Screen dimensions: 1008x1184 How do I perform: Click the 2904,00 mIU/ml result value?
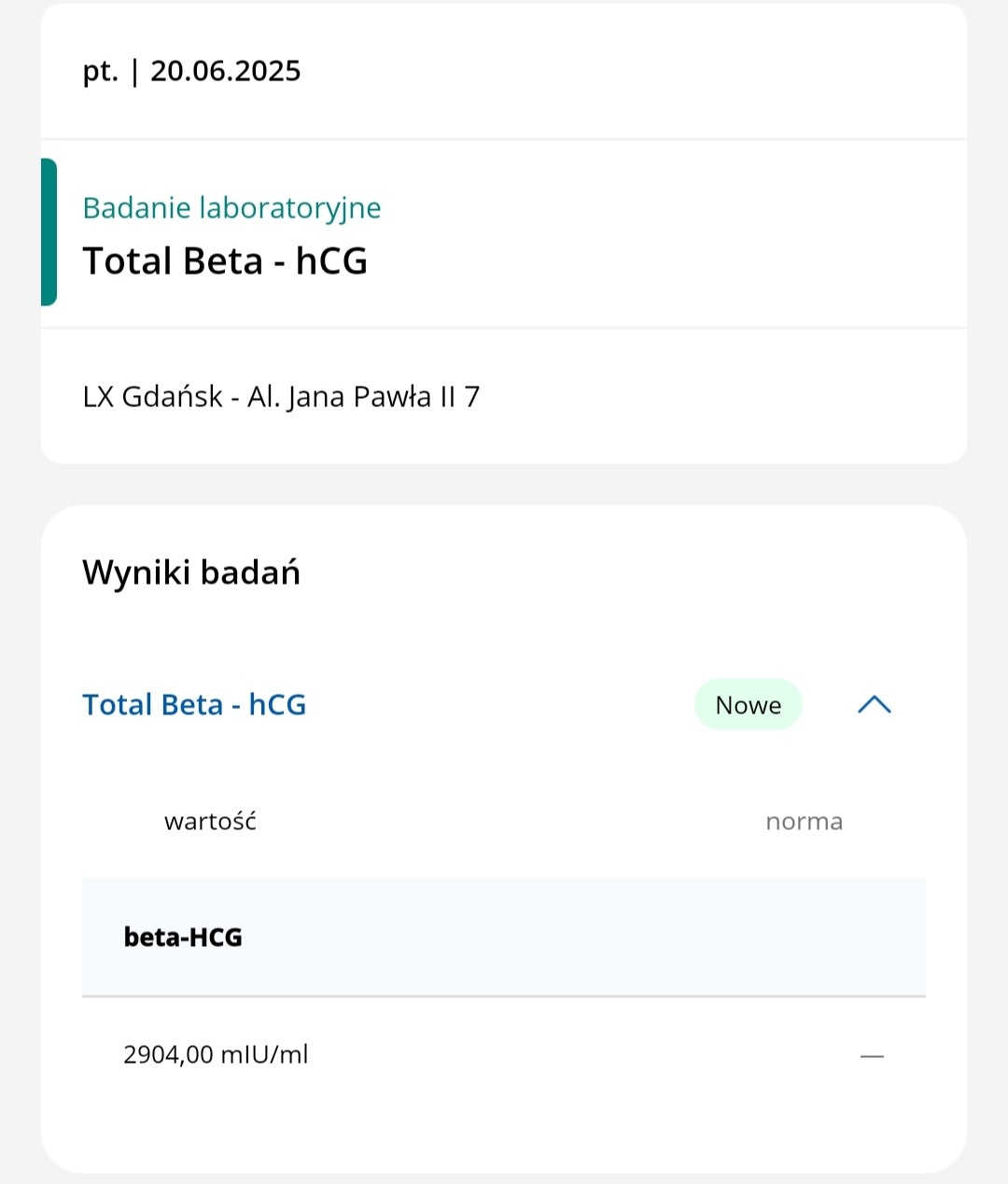[x=216, y=1055]
